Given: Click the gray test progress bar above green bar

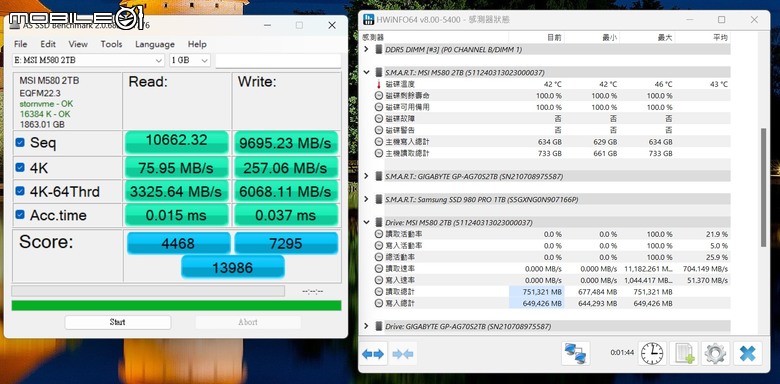Looking at the screenshot, I should click(148, 291).
